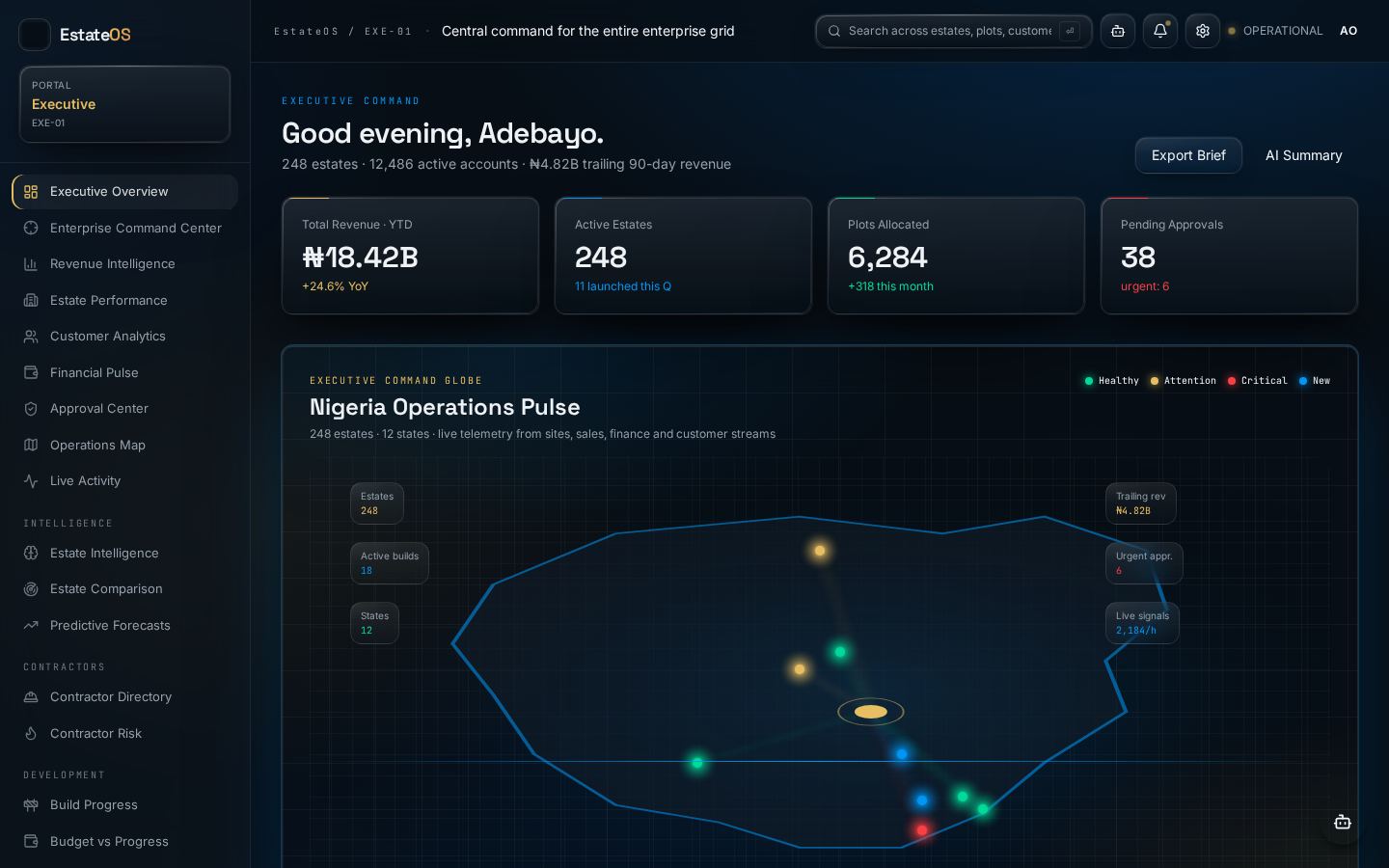The width and height of the screenshot is (1389, 868).
Task: Click the Active builds 18 stat chip
Action: (390, 563)
